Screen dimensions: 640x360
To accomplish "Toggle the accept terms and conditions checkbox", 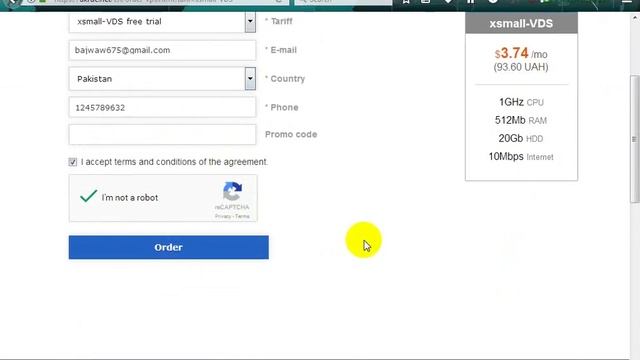I will [73, 162].
